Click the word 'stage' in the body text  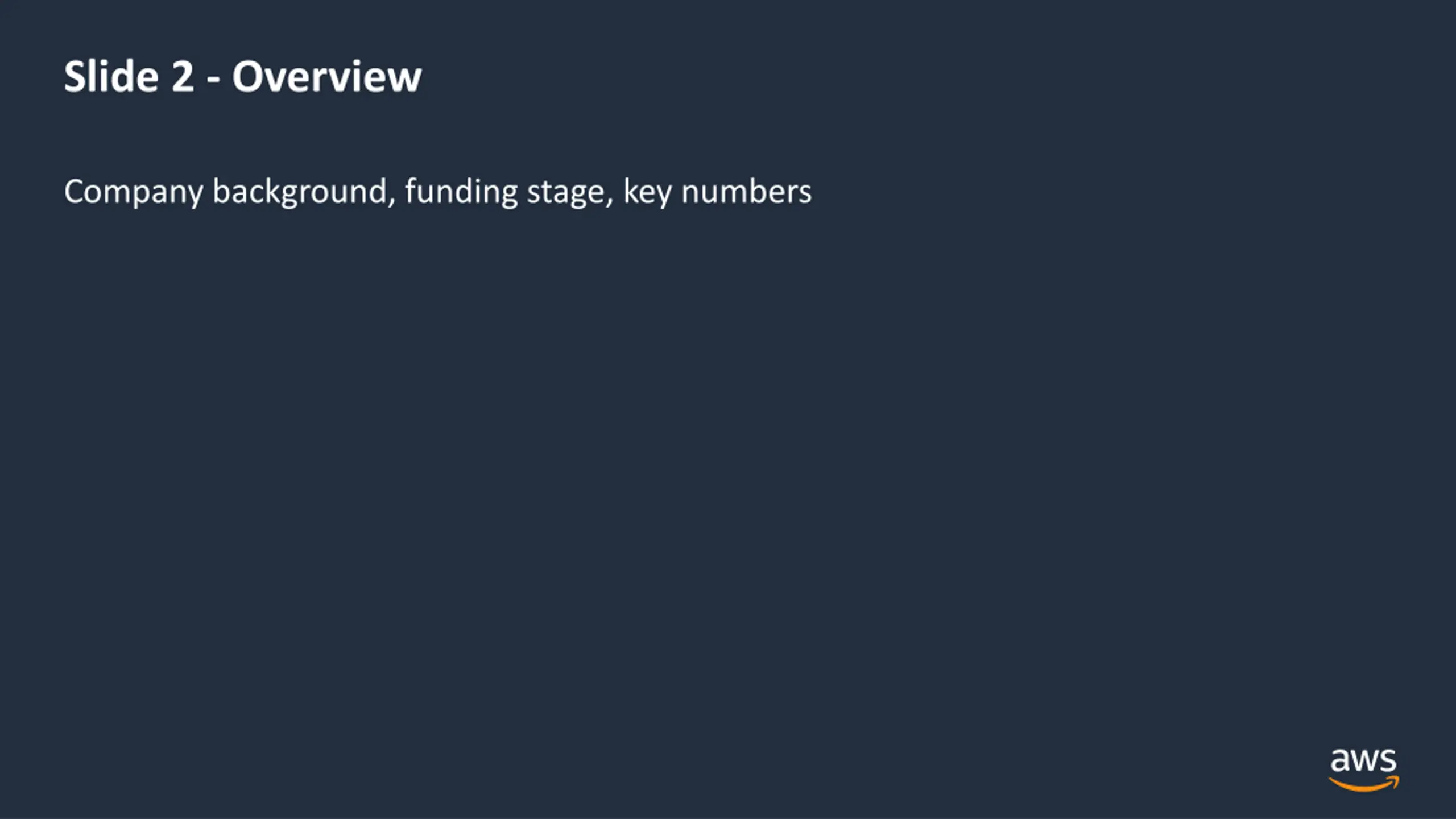[x=566, y=193]
